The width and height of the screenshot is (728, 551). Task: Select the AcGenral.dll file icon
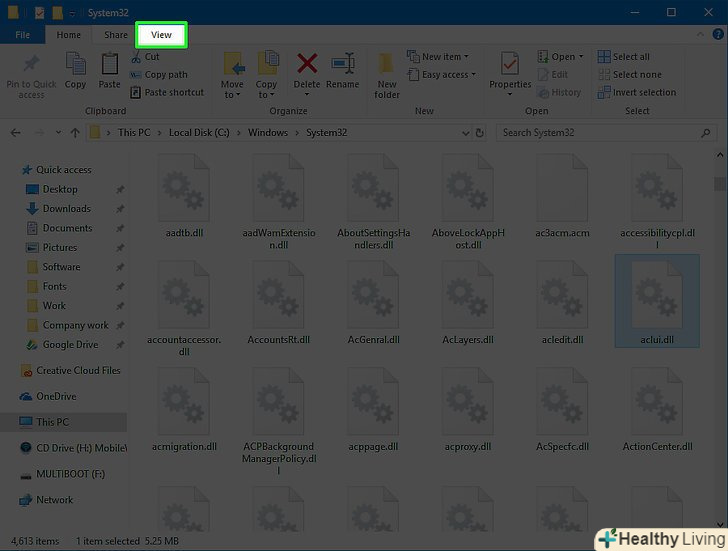click(373, 295)
